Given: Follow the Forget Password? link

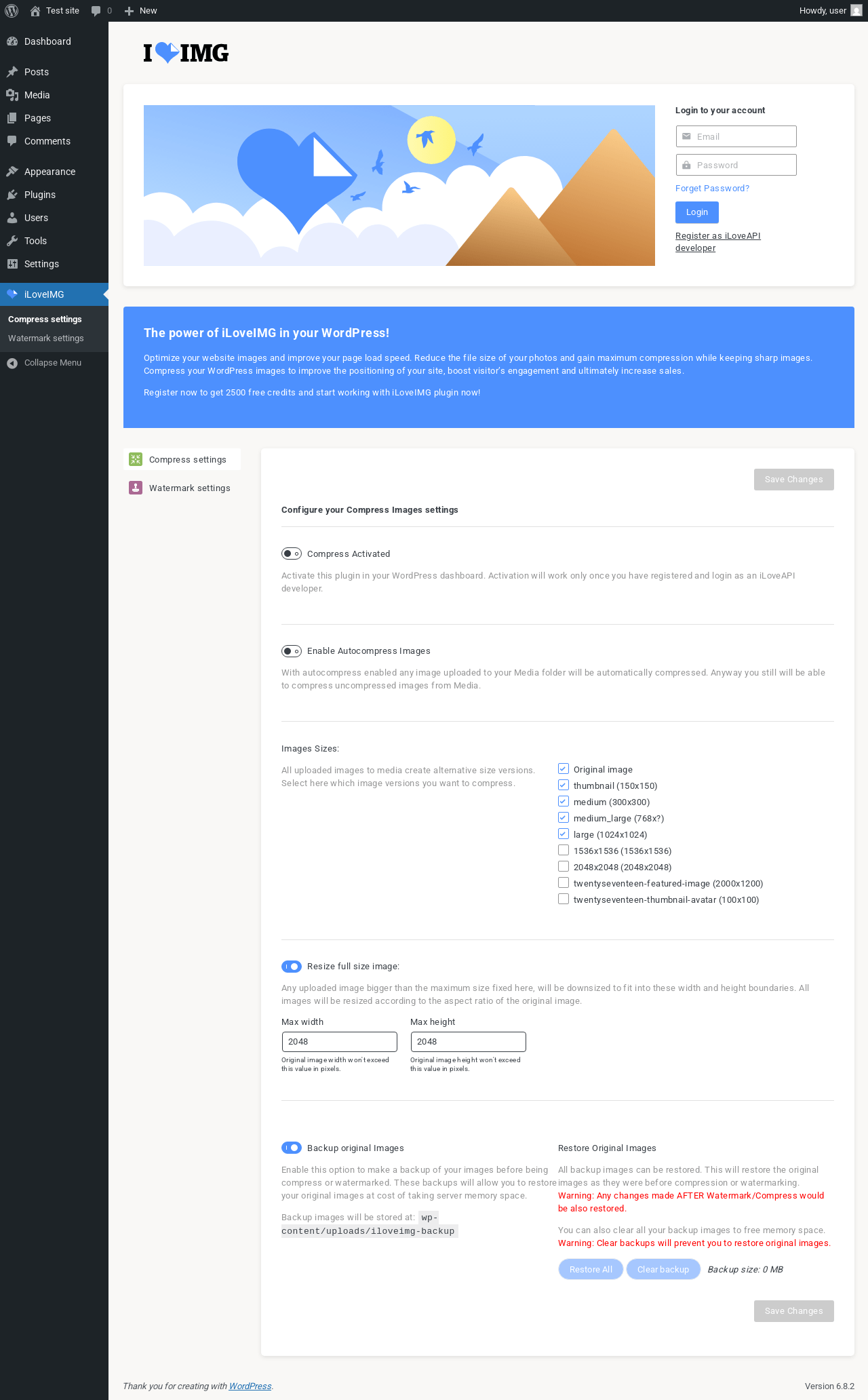Looking at the screenshot, I should click(712, 189).
